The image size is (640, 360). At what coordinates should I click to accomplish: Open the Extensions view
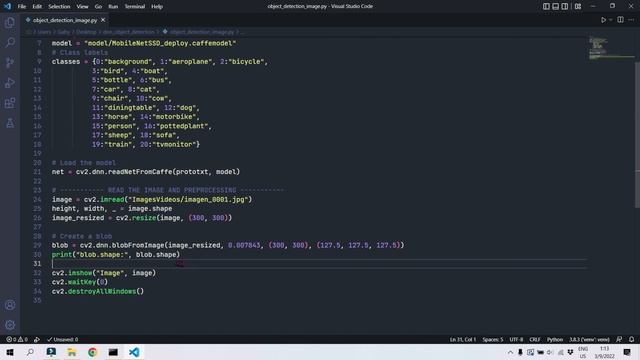tap(10, 102)
